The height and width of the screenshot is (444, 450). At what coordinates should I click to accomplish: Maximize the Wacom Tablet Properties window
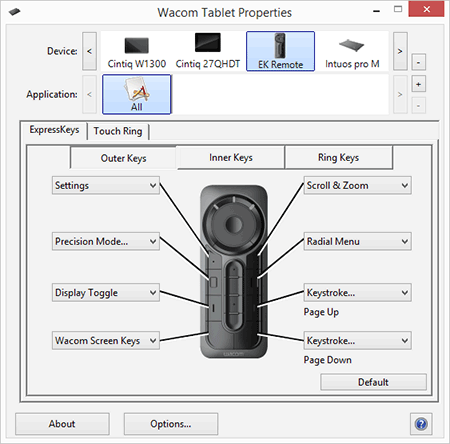pos(398,9)
